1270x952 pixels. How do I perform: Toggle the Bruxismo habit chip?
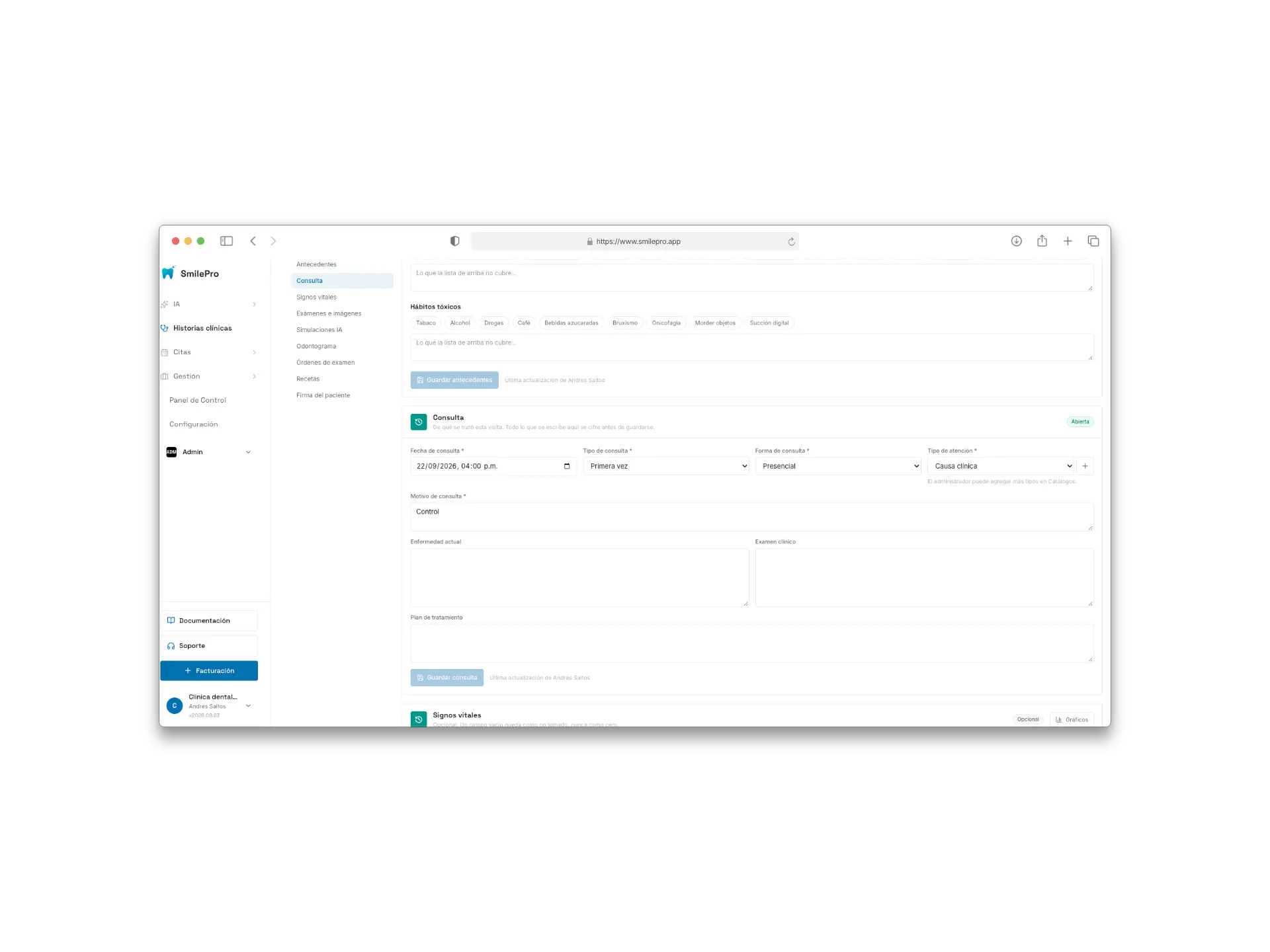pos(625,323)
